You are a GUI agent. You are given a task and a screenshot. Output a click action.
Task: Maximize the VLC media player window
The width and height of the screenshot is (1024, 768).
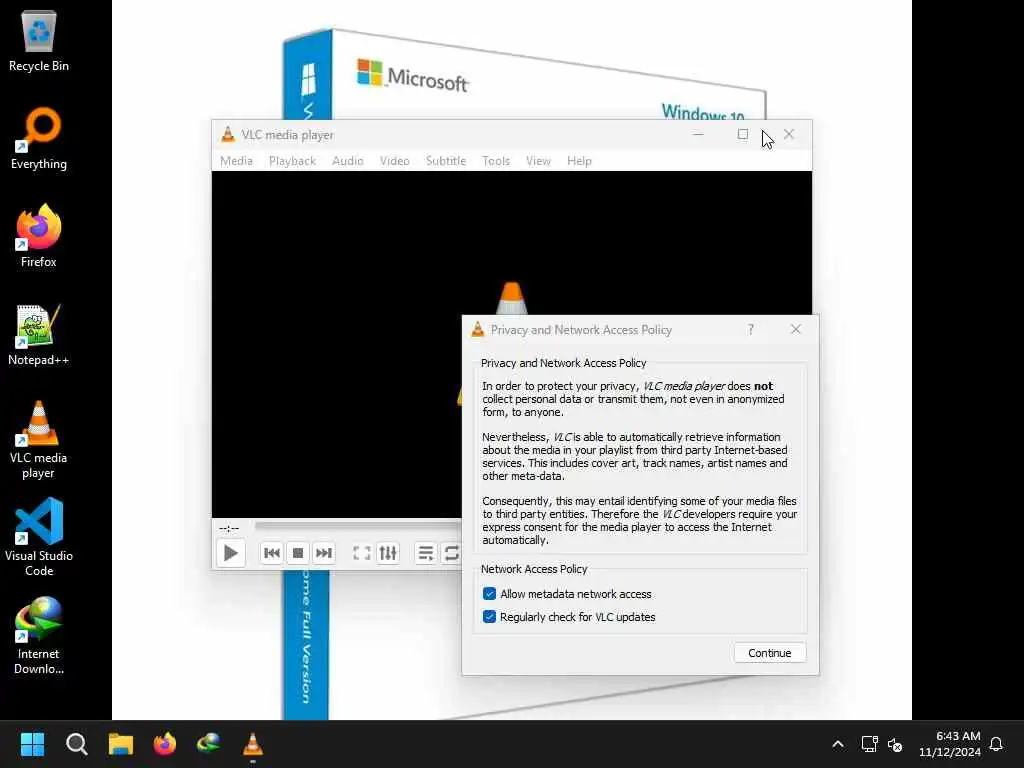click(x=743, y=135)
